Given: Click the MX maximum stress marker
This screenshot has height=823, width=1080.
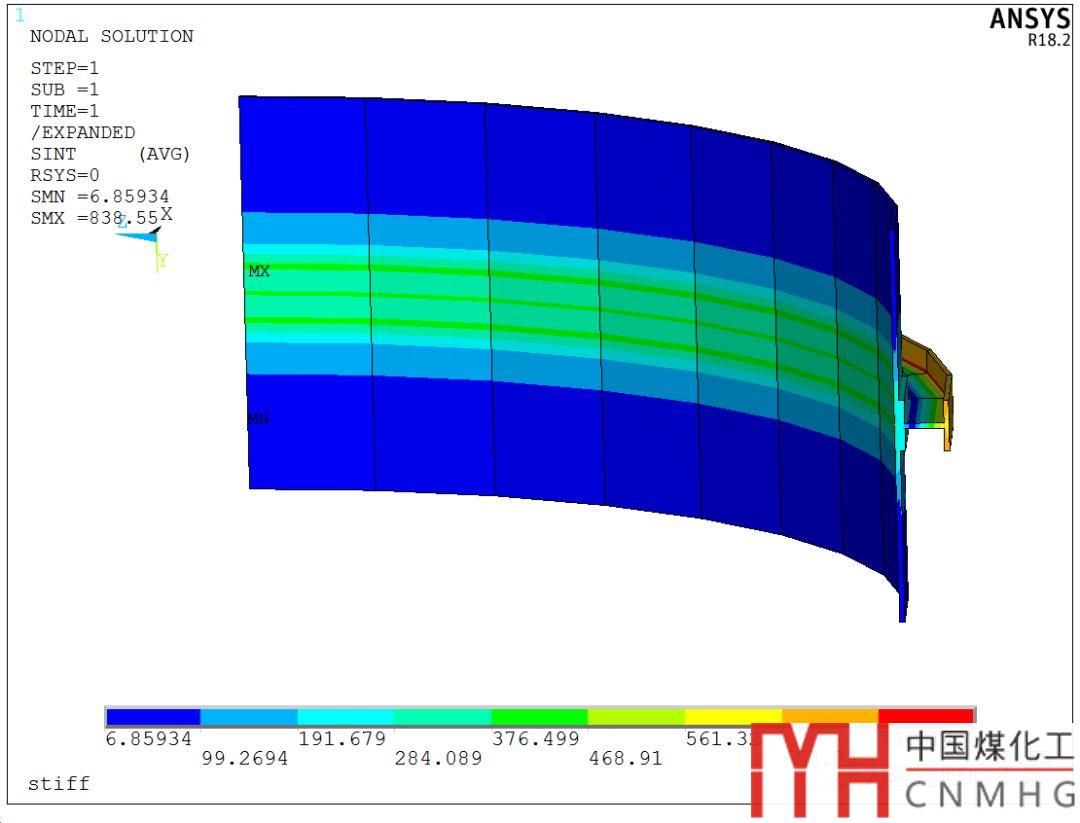Looking at the screenshot, I should (x=259, y=271).
